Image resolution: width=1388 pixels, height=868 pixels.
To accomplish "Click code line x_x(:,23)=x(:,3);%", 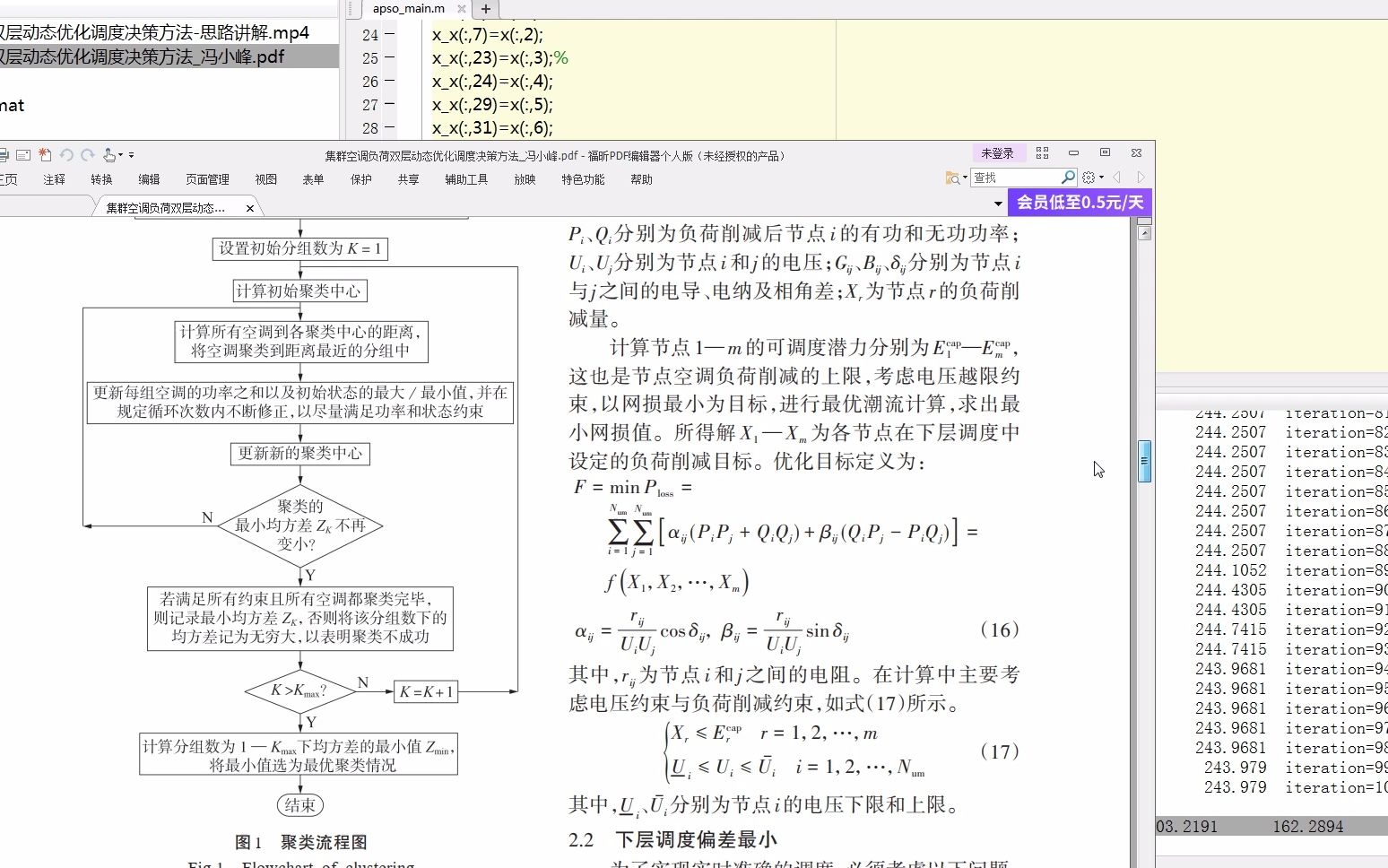I will [500, 58].
